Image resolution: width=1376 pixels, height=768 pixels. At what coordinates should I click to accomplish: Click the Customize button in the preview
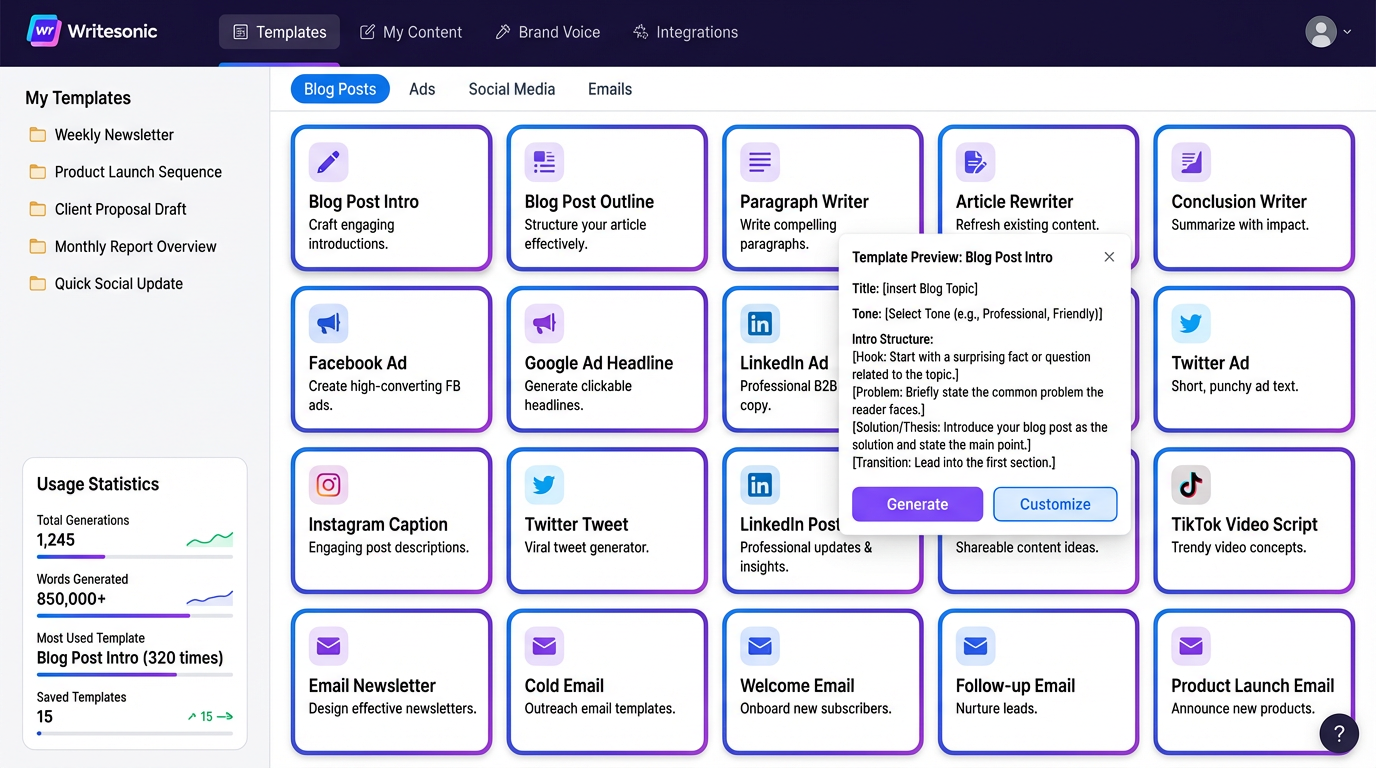click(x=1055, y=504)
